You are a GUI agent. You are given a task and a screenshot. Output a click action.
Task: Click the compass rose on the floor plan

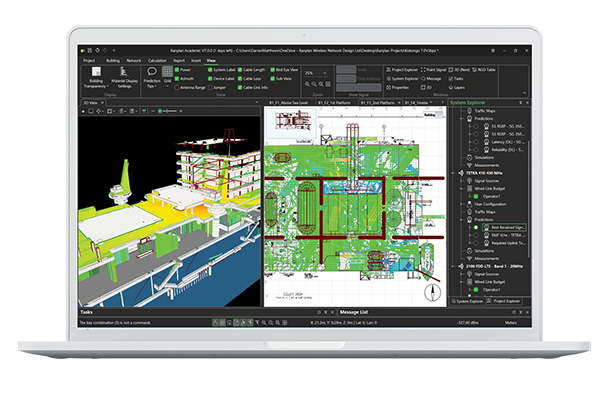point(433,292)
